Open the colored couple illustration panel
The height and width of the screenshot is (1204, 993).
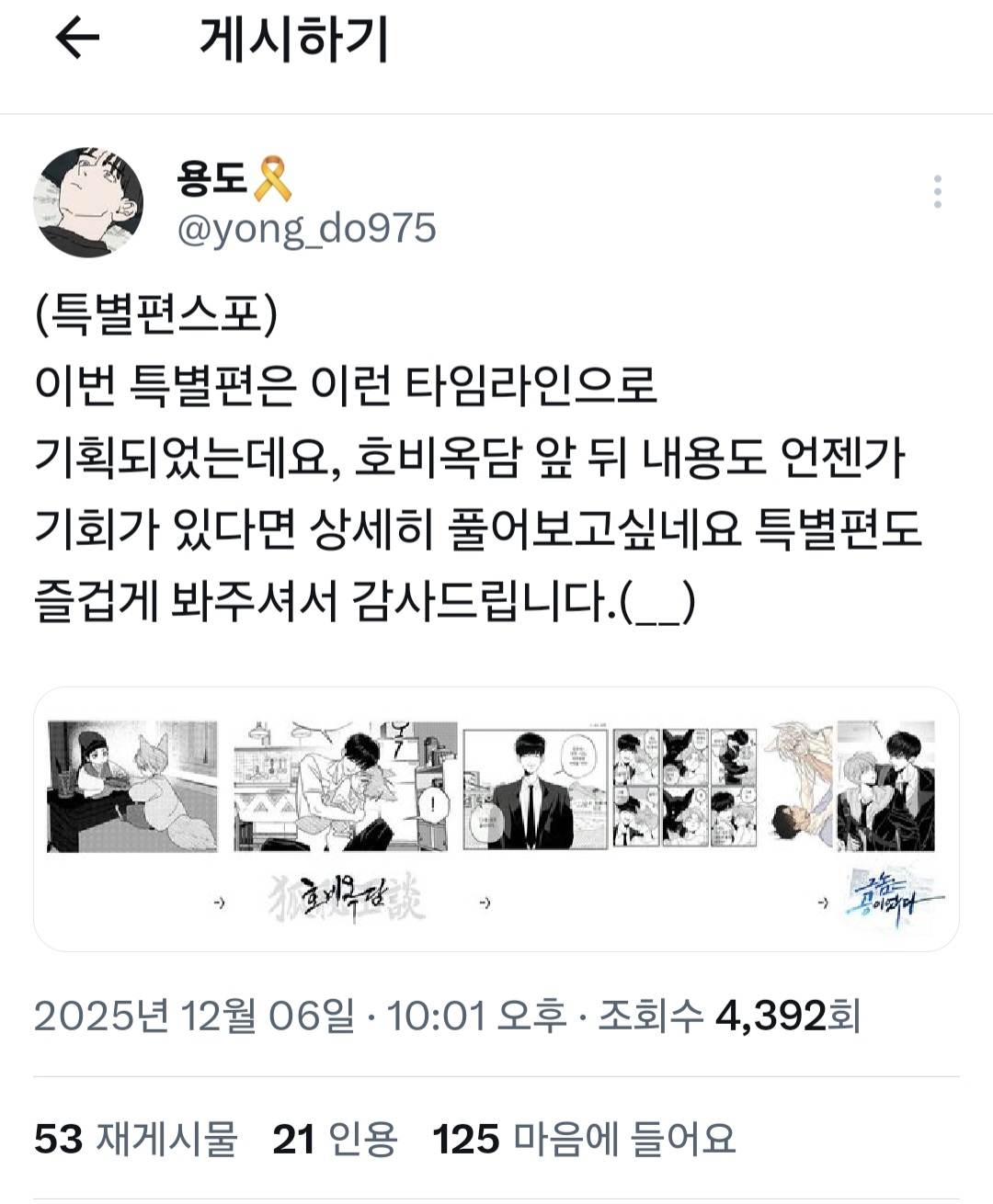pos(855,787)
